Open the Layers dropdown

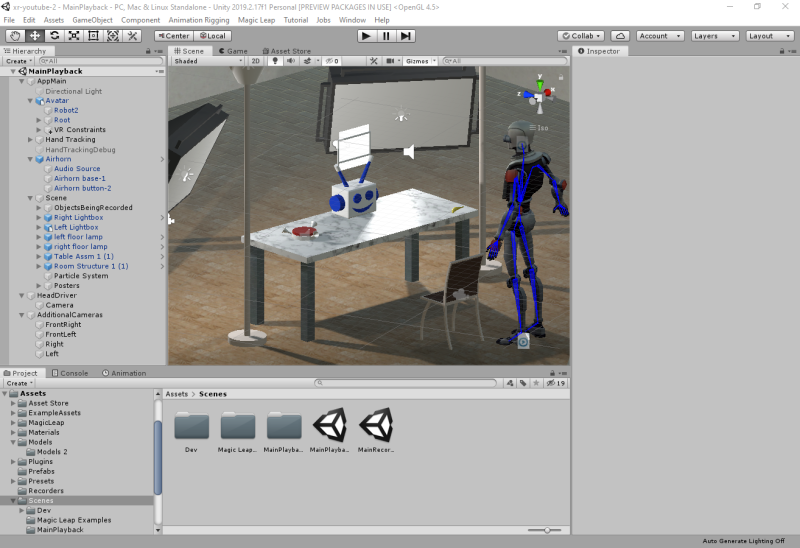coord(715,36)
